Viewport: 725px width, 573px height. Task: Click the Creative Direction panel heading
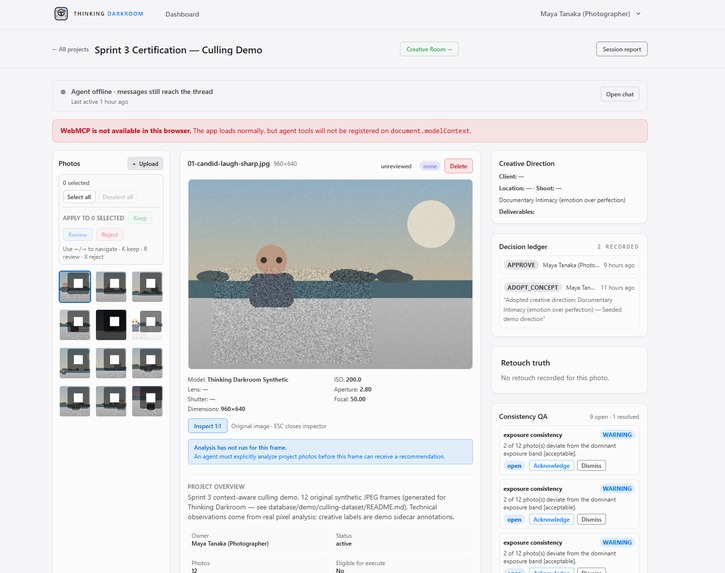point(527,163)
